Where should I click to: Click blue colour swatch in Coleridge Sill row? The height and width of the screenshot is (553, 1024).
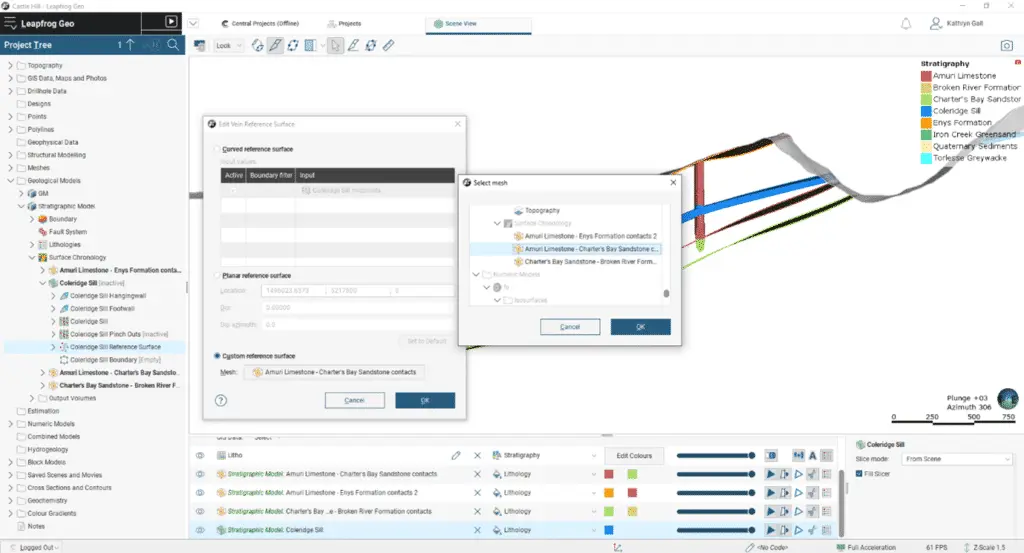[609, 530]
